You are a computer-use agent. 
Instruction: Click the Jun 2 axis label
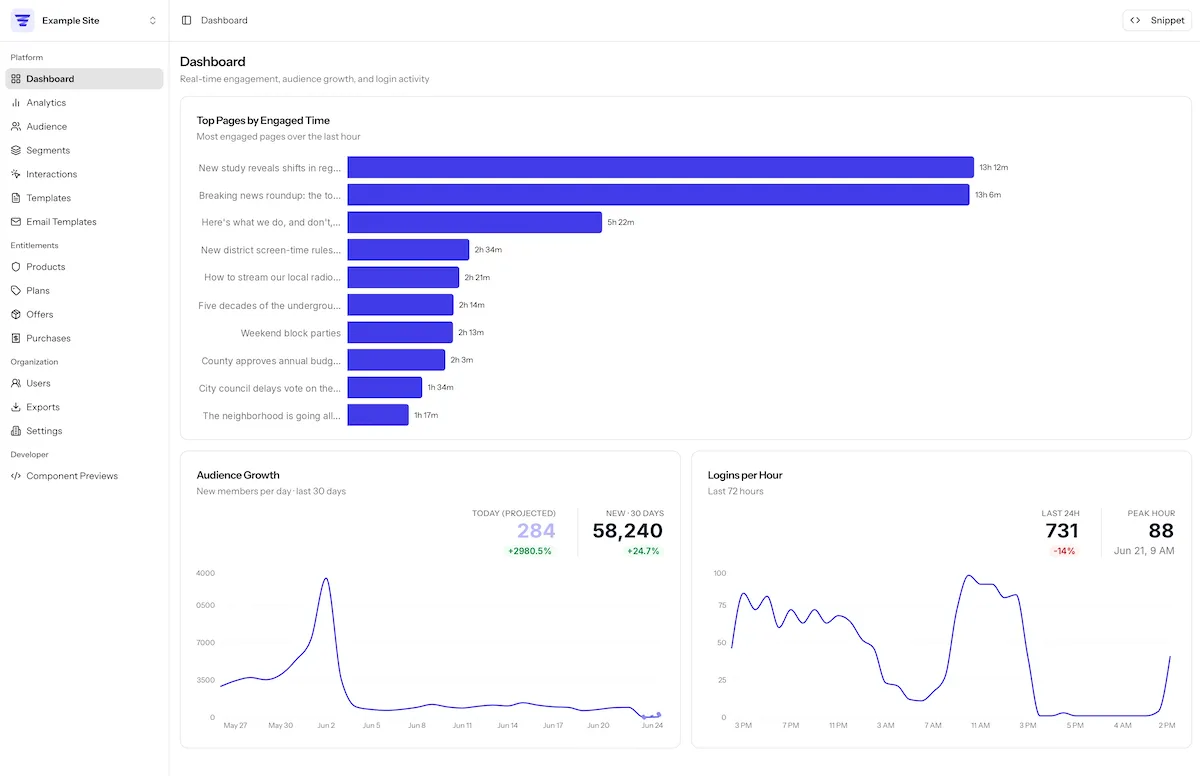326,725
